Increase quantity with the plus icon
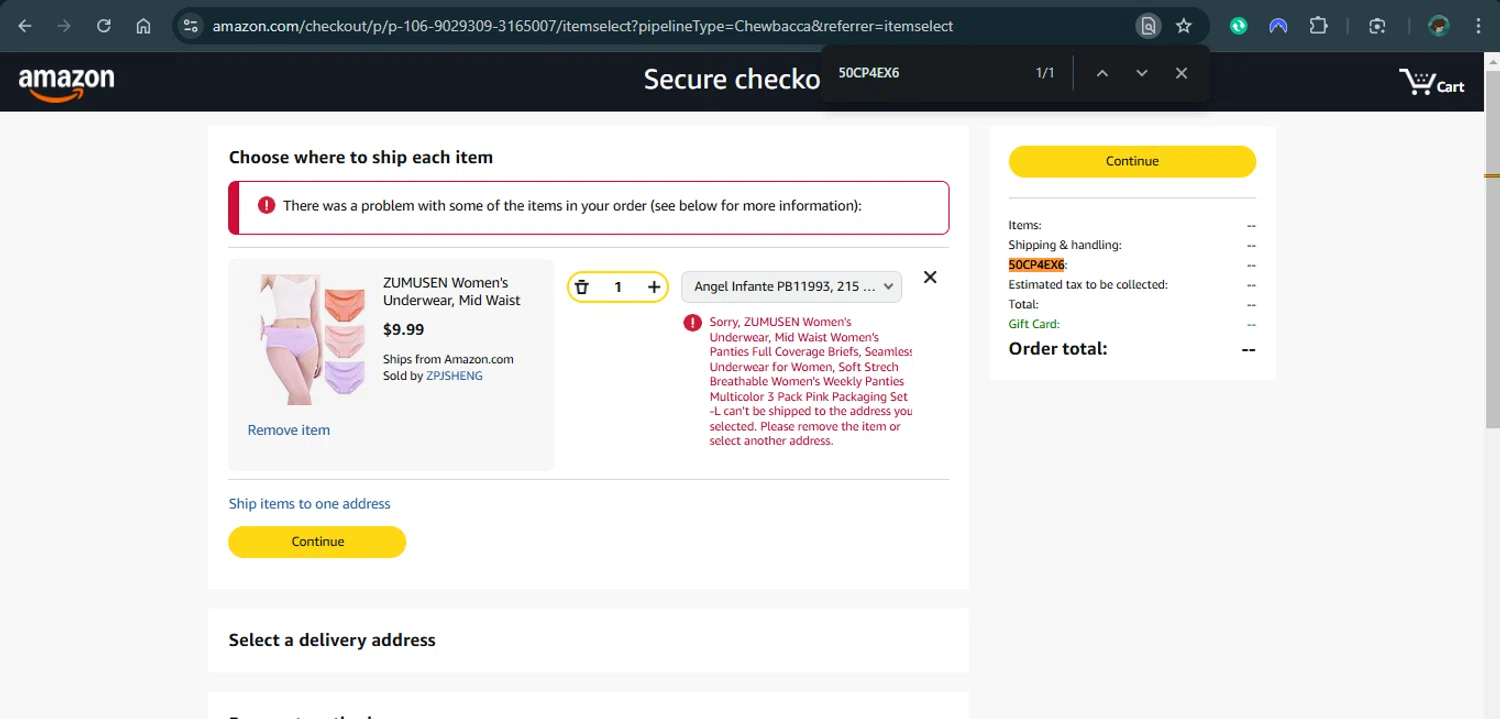This screenshot has height=719, width=1500. click(654, 287)
